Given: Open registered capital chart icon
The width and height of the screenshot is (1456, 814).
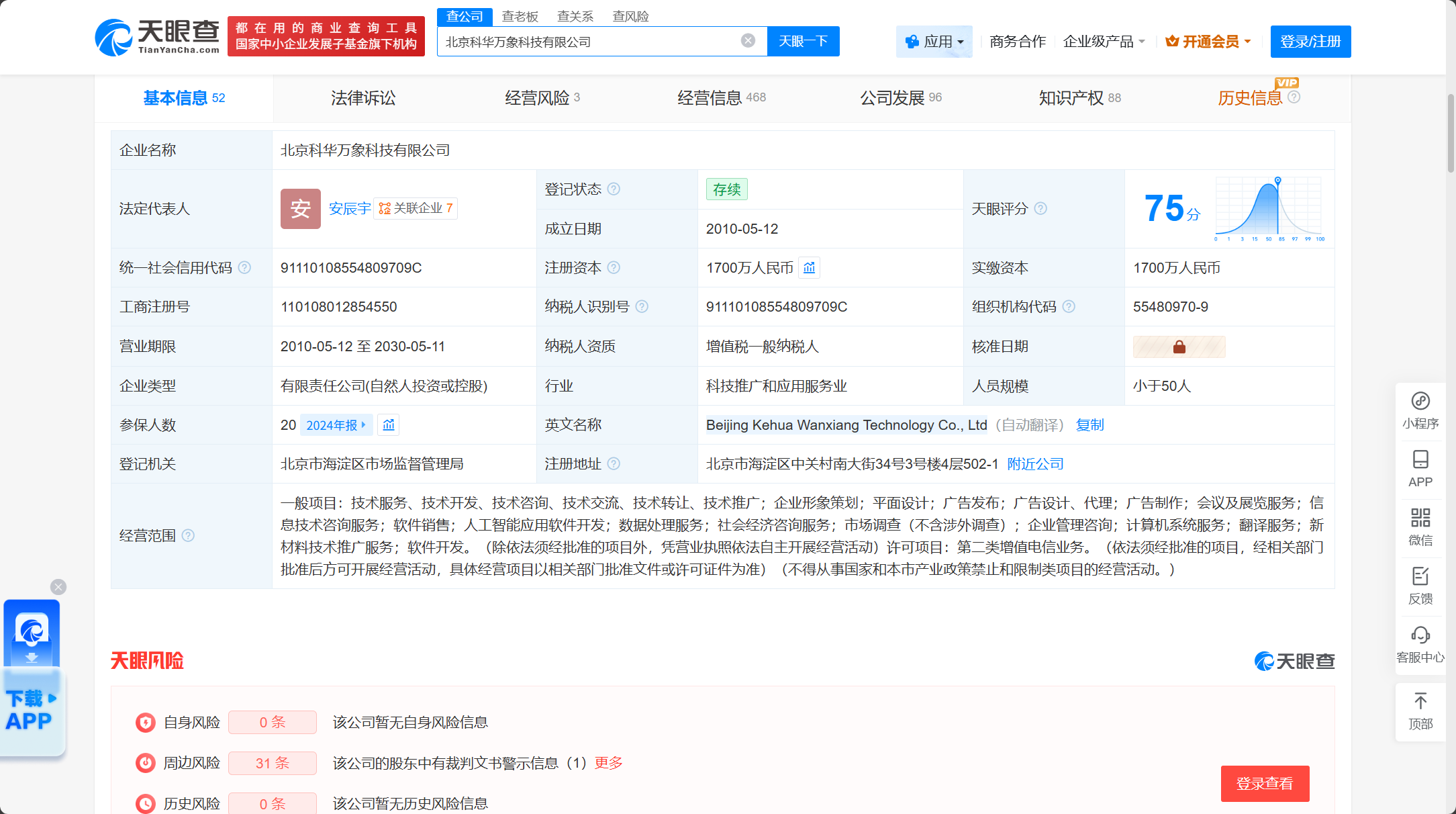Looking at the screenshot, I should 810,268.
